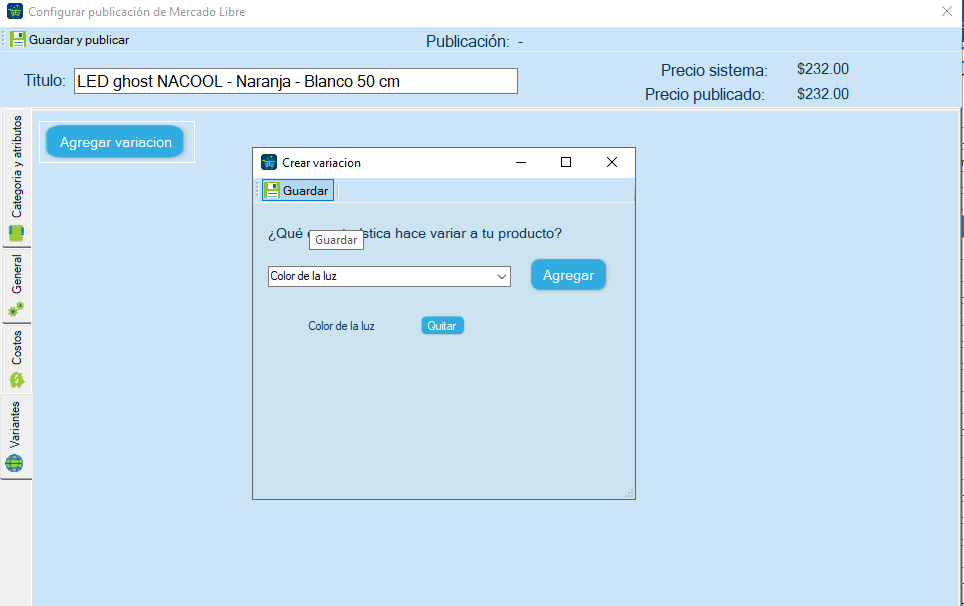Click the Crear variacion title text
Image resolution: width=964 pixels, height=606 pixels.
pos(321,163)
